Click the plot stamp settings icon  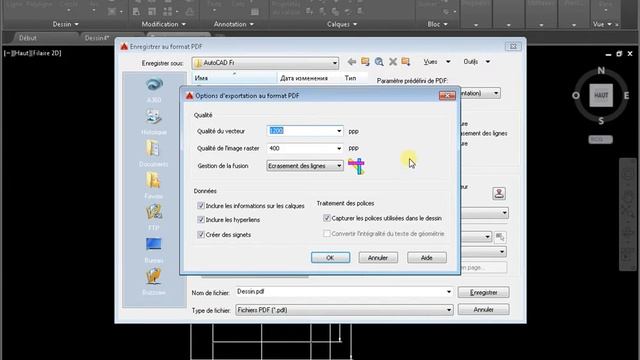pyautogui.click(x=499, y=193)
